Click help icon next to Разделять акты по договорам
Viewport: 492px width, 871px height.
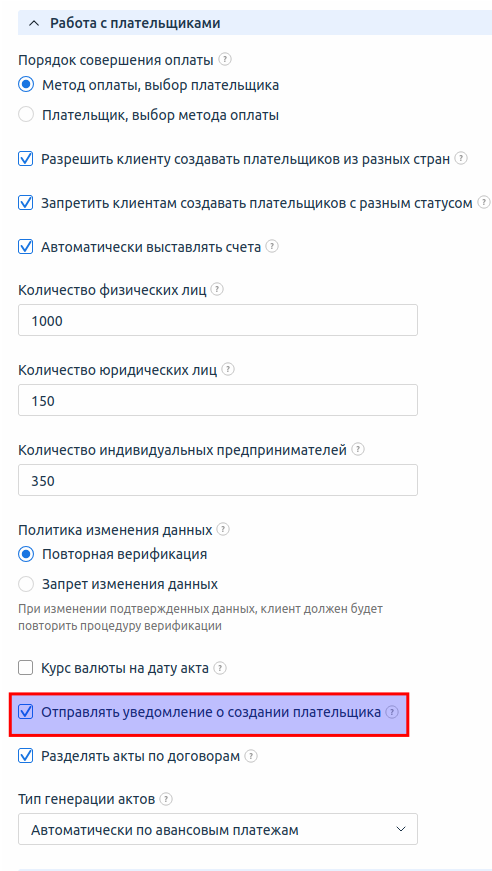pos(252,756)
